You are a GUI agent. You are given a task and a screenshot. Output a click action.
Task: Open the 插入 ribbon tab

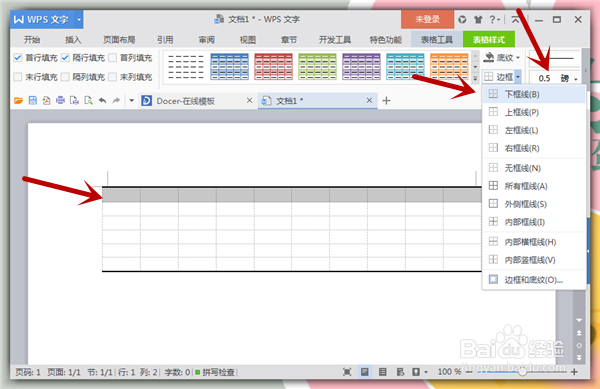73,40
